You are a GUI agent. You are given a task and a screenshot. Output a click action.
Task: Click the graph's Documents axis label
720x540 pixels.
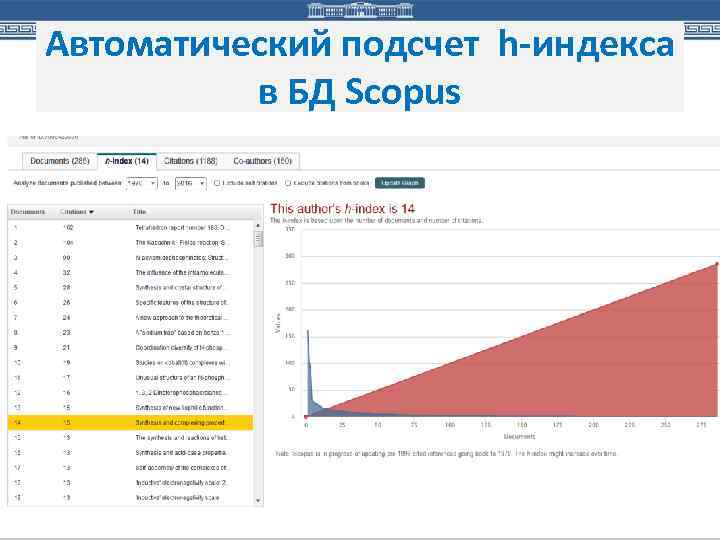[519, 437]
